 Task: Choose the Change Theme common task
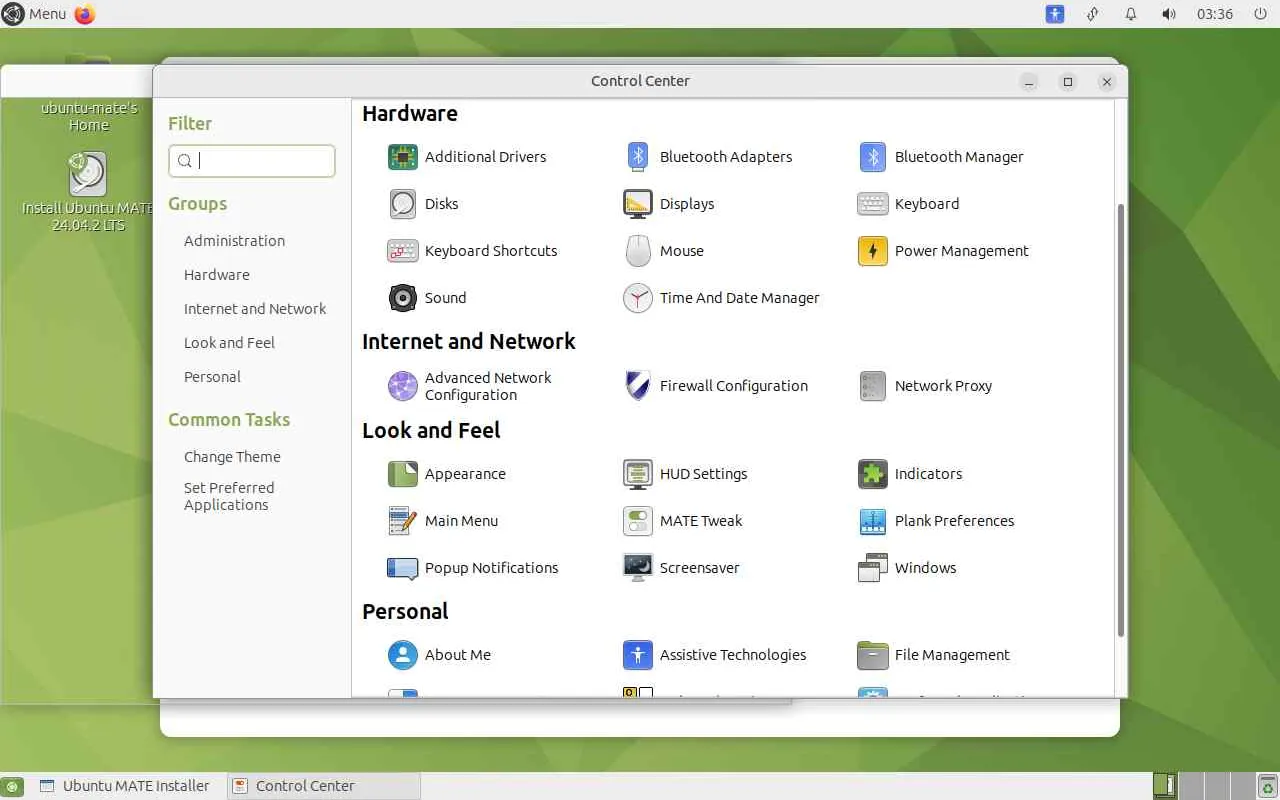[x=232, y=457]
